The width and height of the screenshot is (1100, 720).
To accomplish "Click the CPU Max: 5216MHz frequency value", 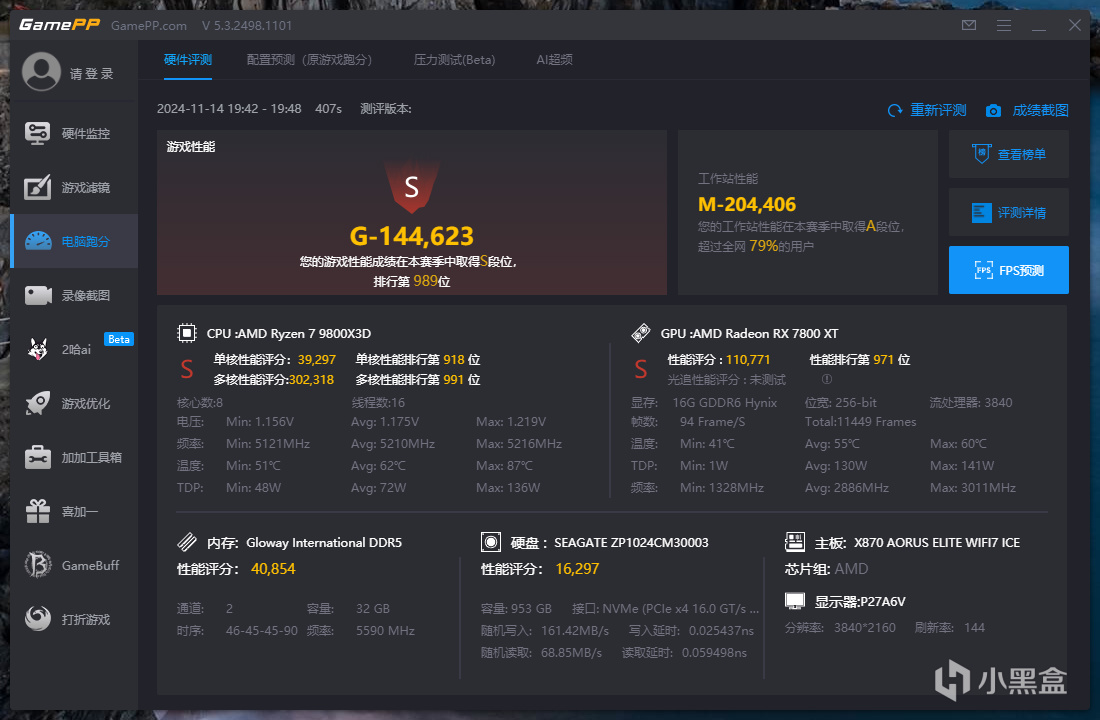I will coord(518,444).
